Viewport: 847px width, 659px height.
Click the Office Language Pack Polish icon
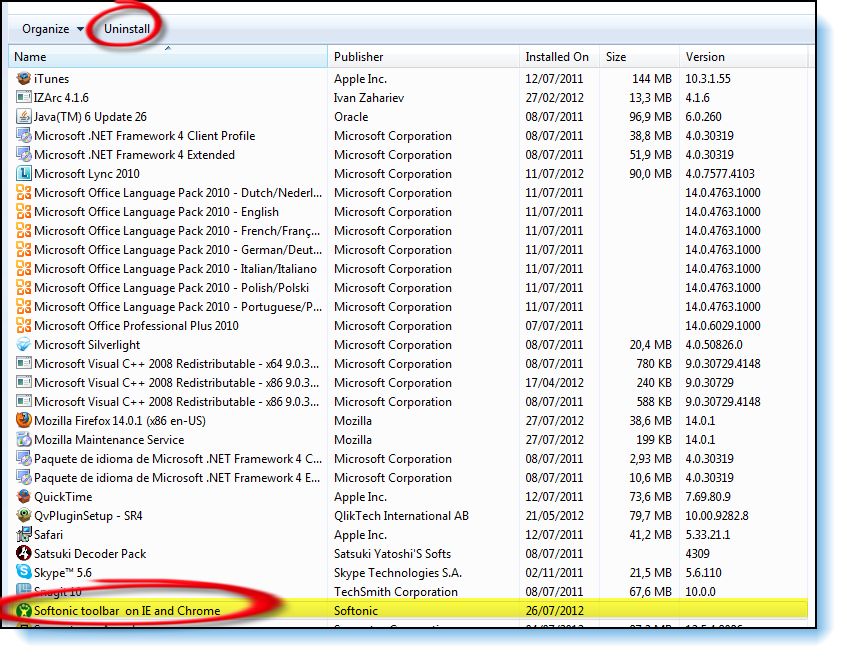point(24,287)
